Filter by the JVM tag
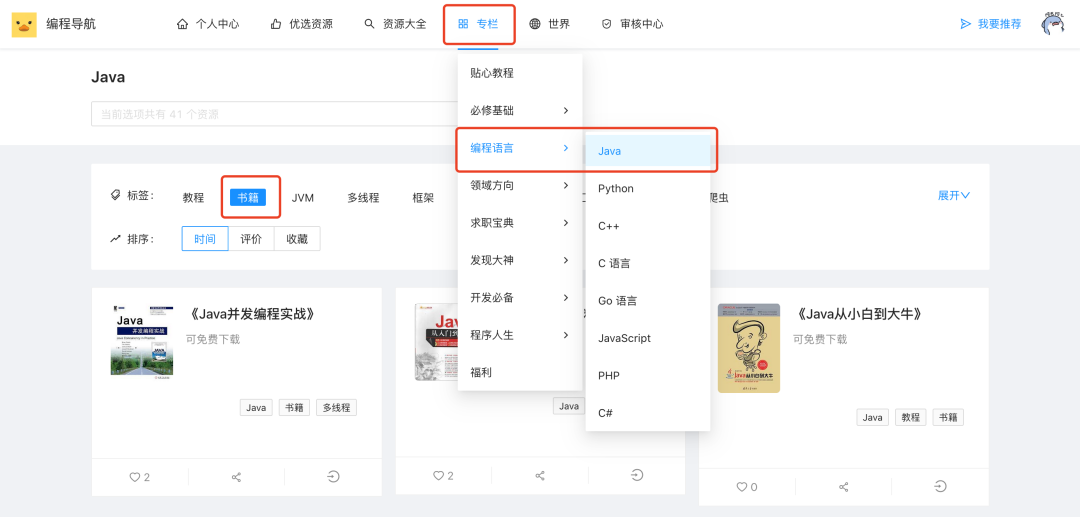 click(303, 198)
